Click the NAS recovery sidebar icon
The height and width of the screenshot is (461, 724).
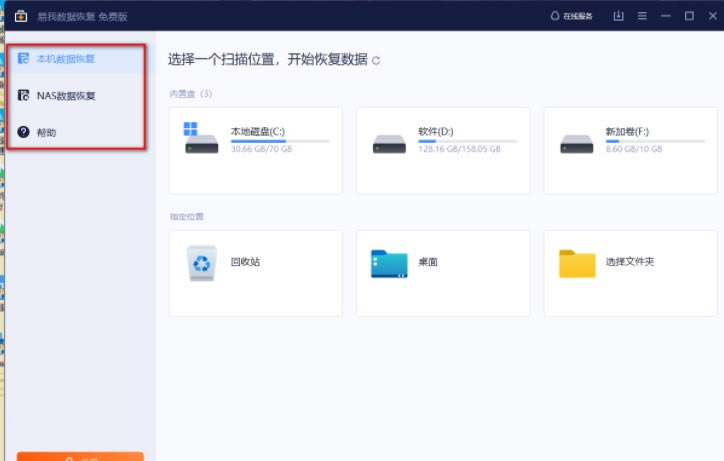point(24,96)
